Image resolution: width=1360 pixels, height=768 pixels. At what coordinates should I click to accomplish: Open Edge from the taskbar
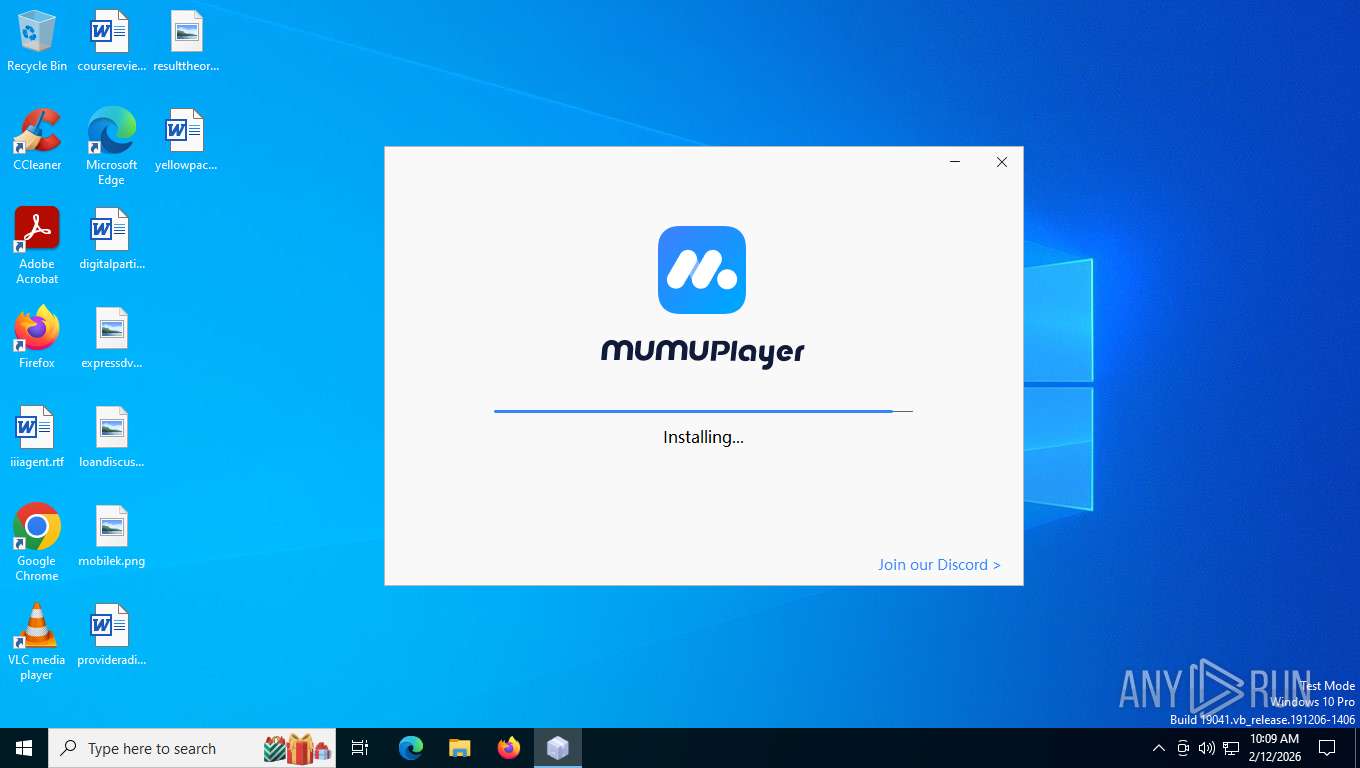[411, 748]
